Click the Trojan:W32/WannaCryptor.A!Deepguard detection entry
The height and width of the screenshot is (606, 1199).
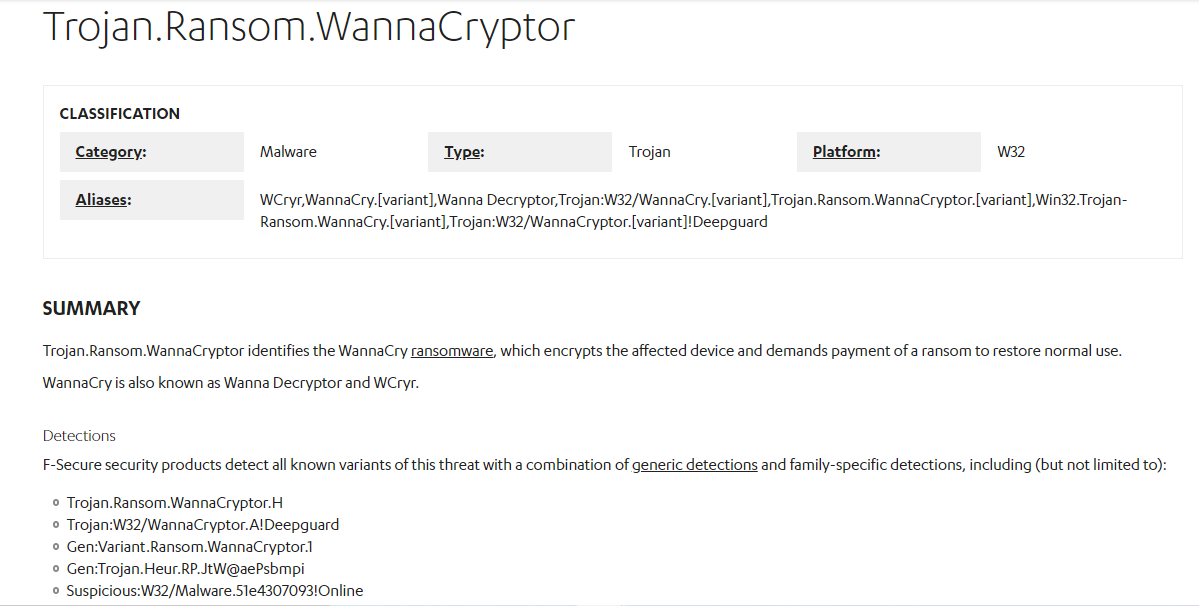[203, 525]
